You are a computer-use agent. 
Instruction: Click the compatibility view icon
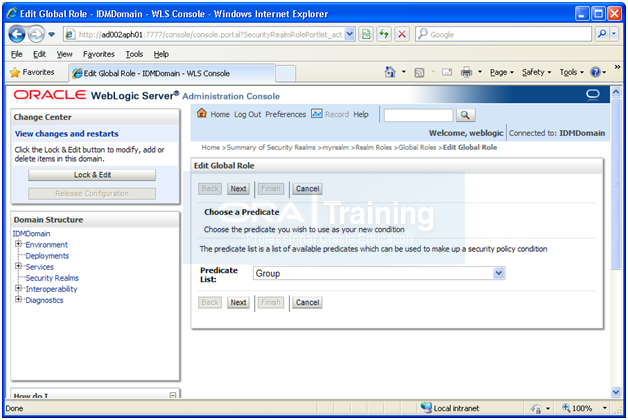[366, 34]
